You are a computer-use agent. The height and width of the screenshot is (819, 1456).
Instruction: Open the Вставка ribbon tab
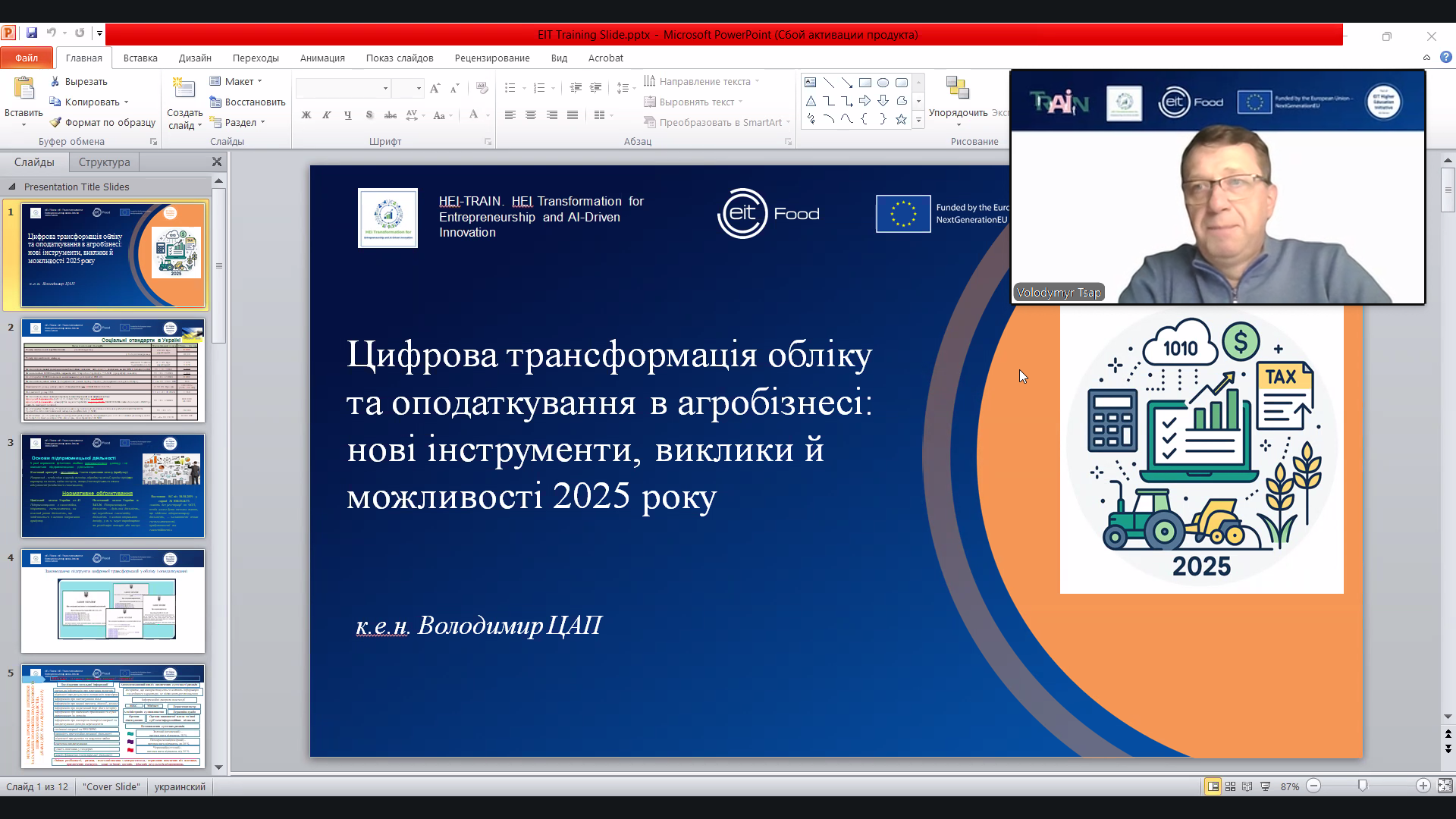click(x=140, y=58)
